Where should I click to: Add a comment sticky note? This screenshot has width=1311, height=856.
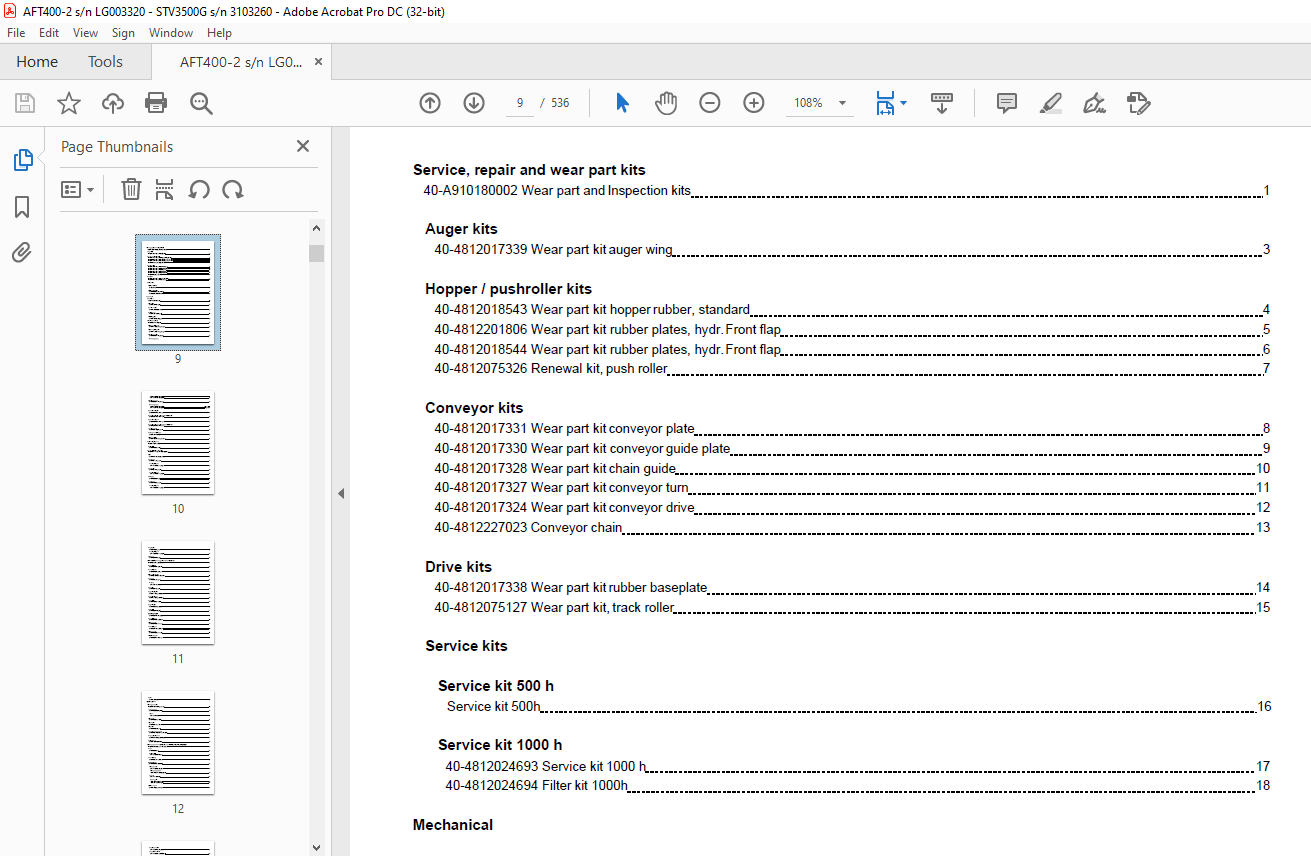1007,103
